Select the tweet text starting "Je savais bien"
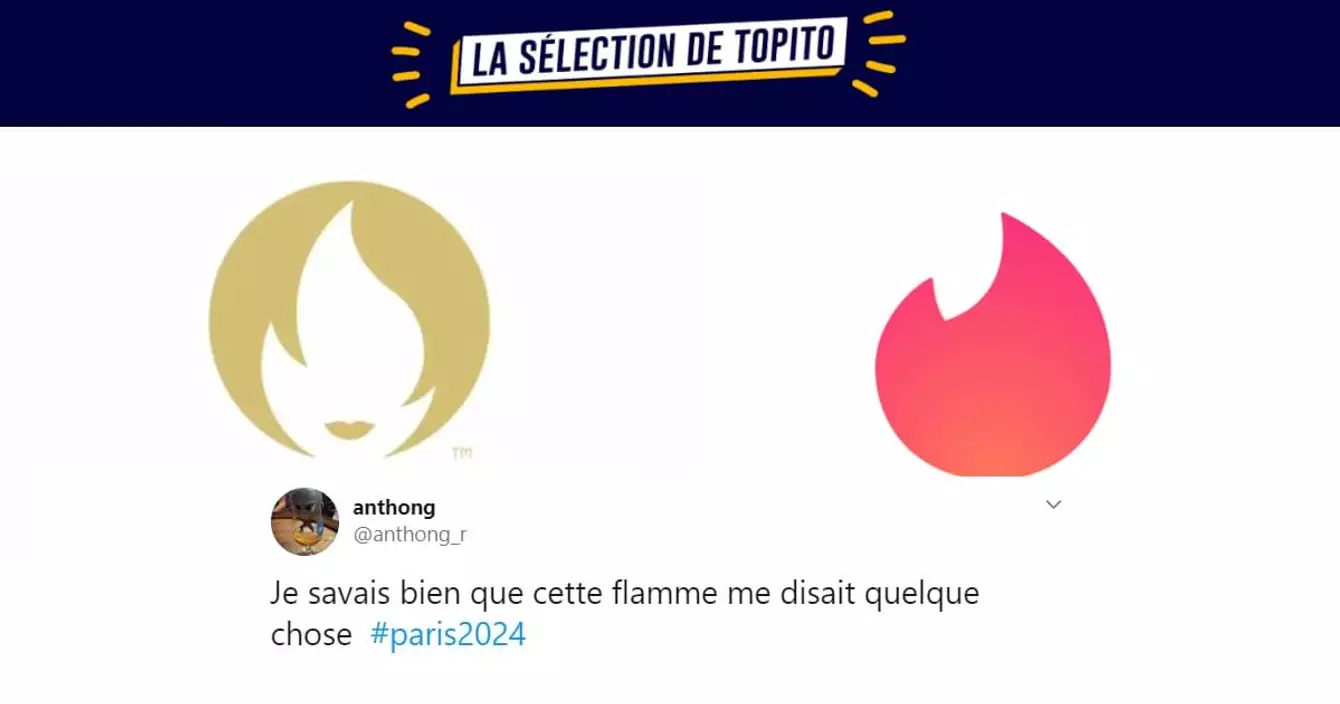 625,614
